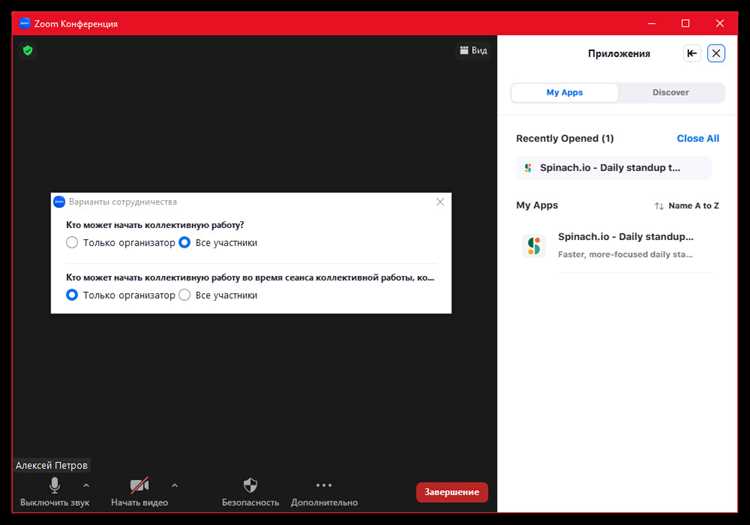Click the Алексей Петров participant name label
Image resolution: width=750 pixels, height=525 pixels.
(x=52, y=465)
